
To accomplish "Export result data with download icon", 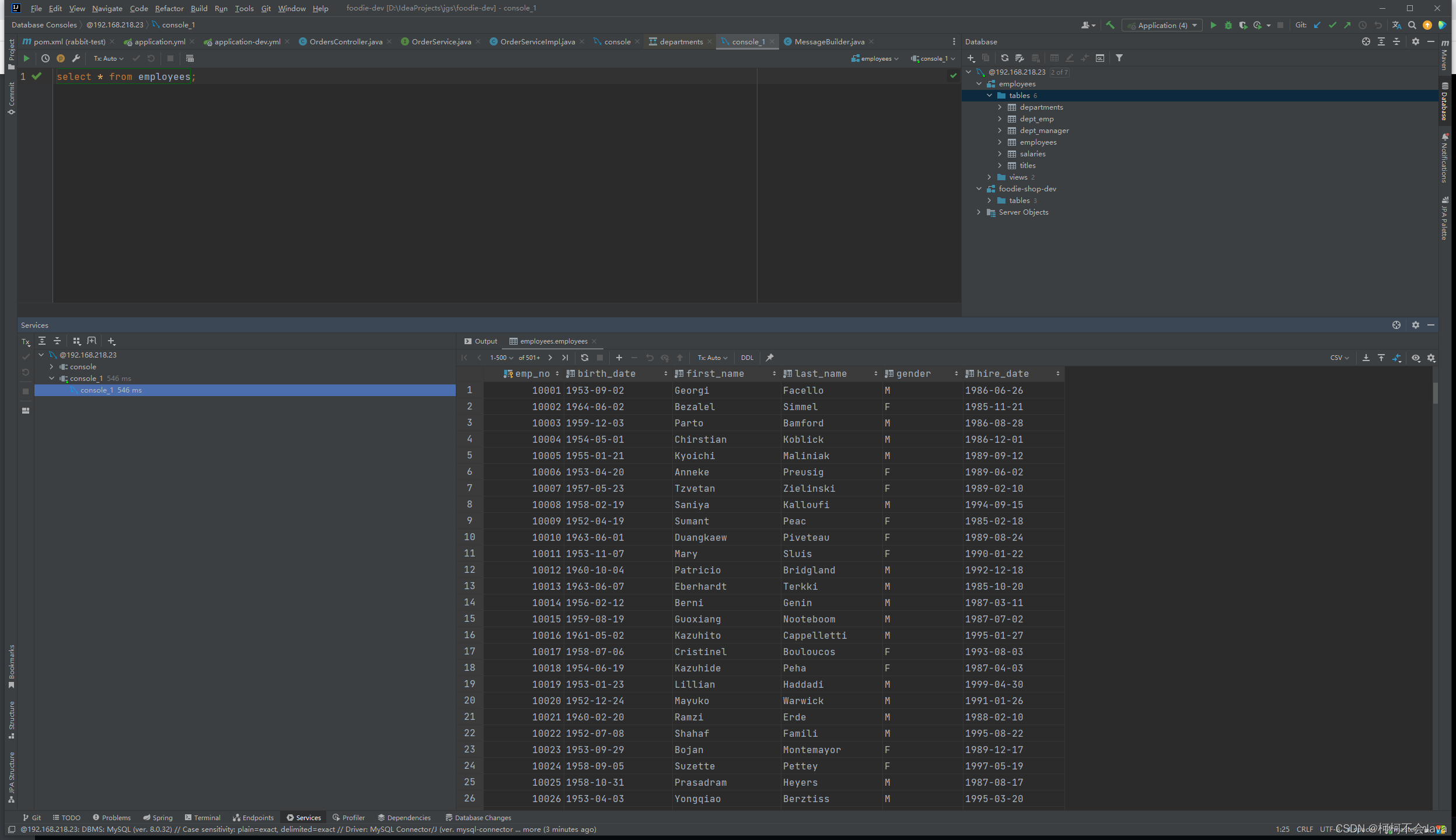I will click(x=1366, y=358).
